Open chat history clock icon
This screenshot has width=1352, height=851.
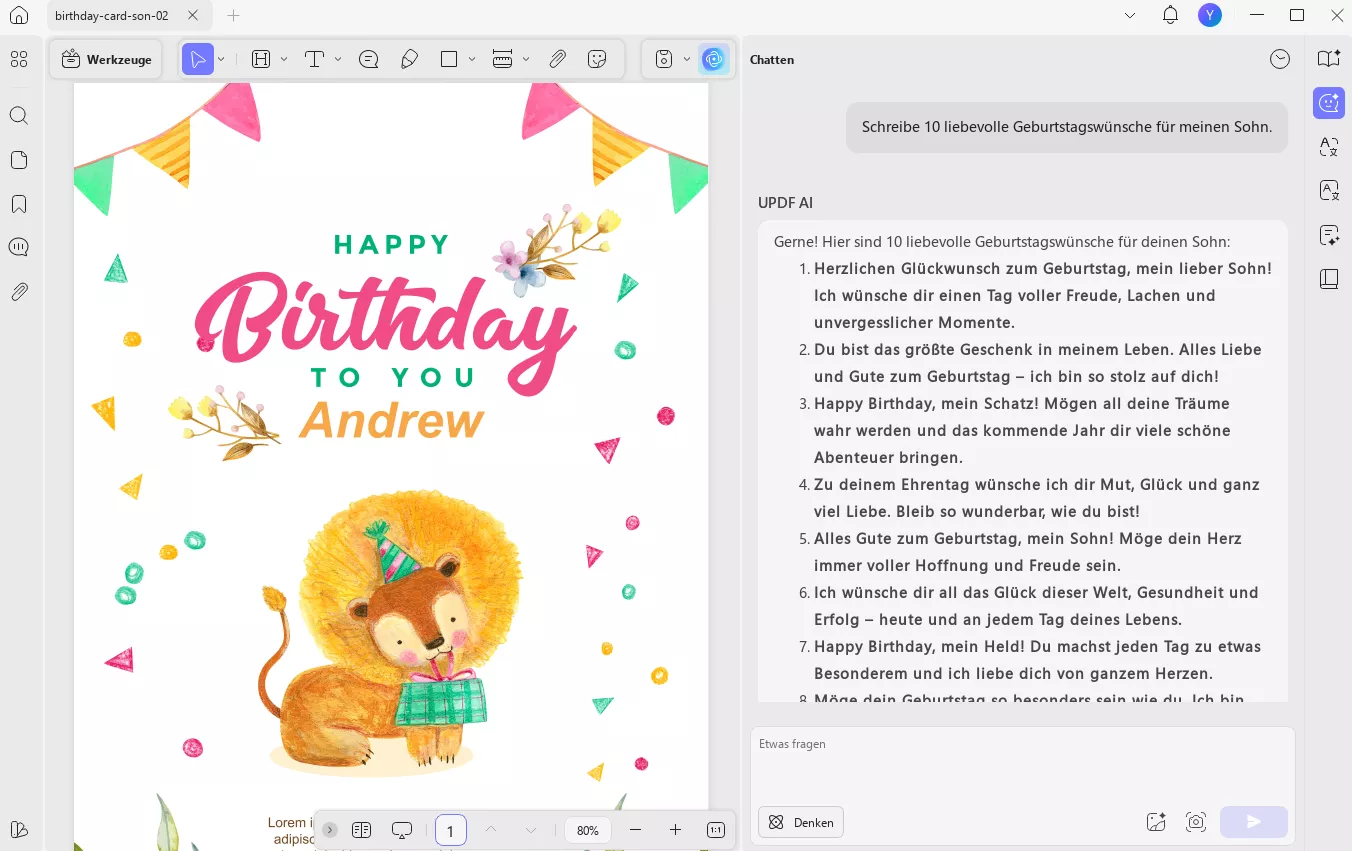[1280, 60]
